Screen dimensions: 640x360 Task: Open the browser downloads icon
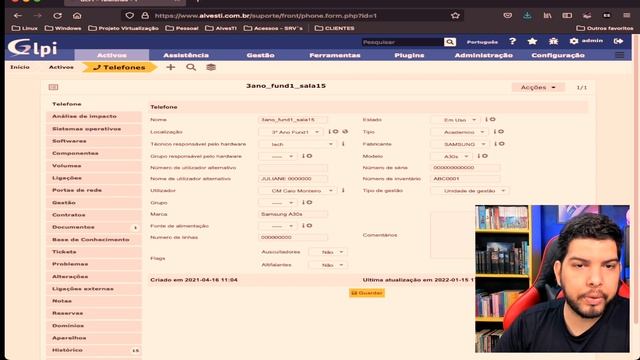(527, 16)
